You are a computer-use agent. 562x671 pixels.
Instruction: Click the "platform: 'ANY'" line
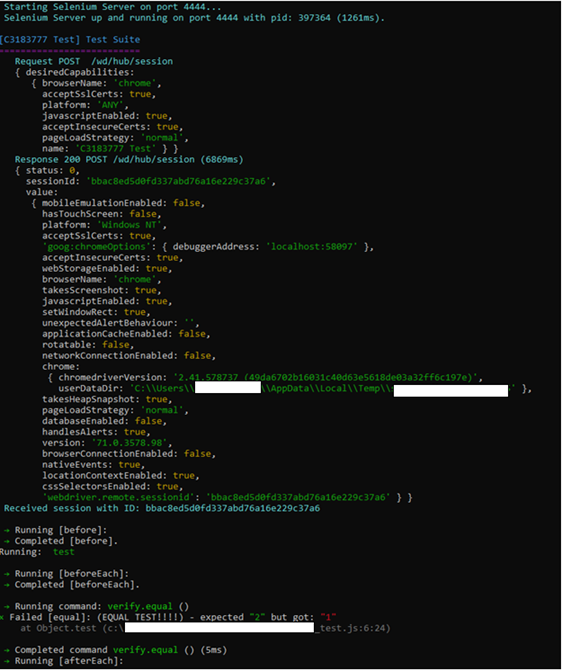pos(85,105)
